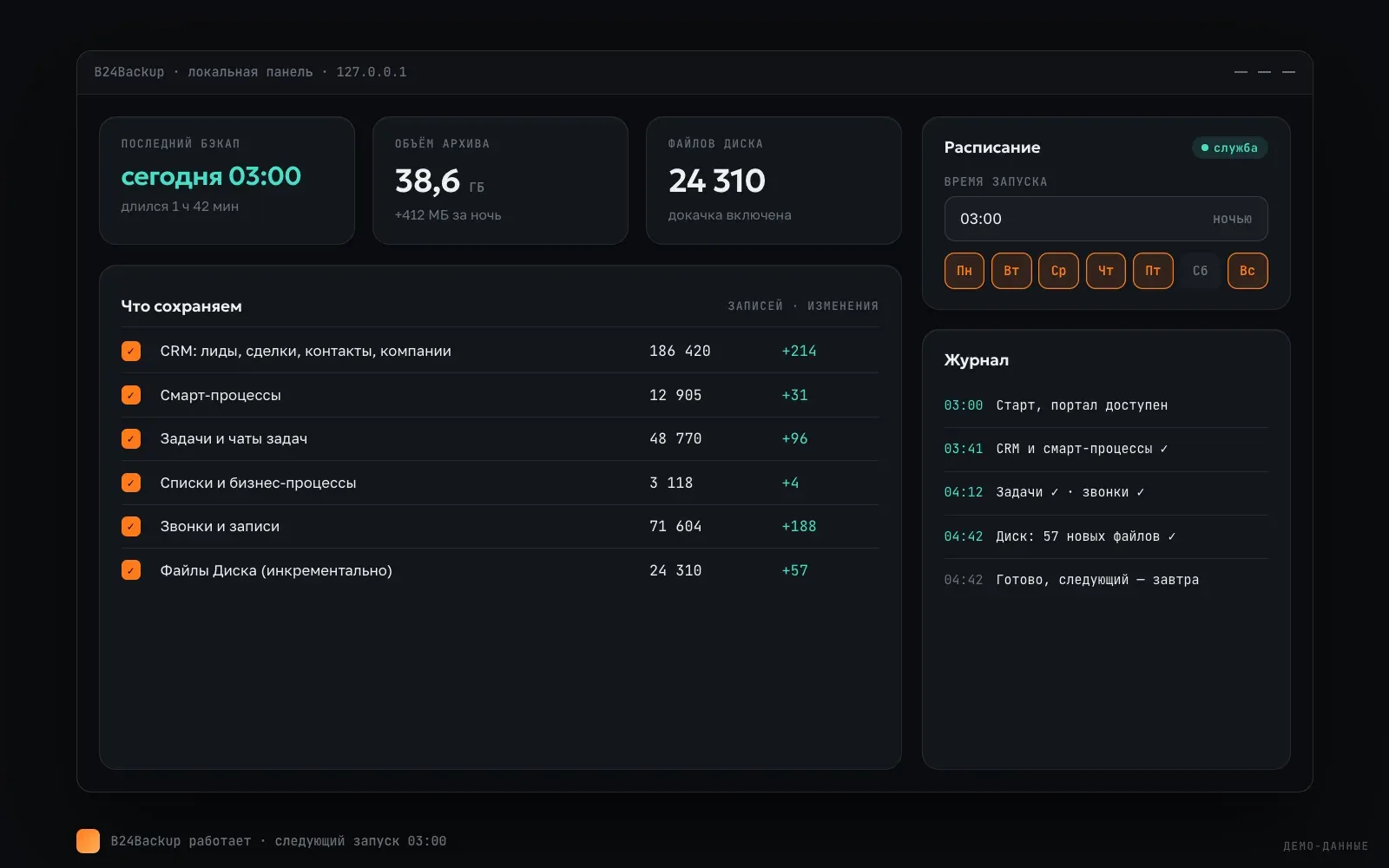Click record count 12 905
Image resolution: width=1389 pixels, height=868 pixels.
coord(675,395)
